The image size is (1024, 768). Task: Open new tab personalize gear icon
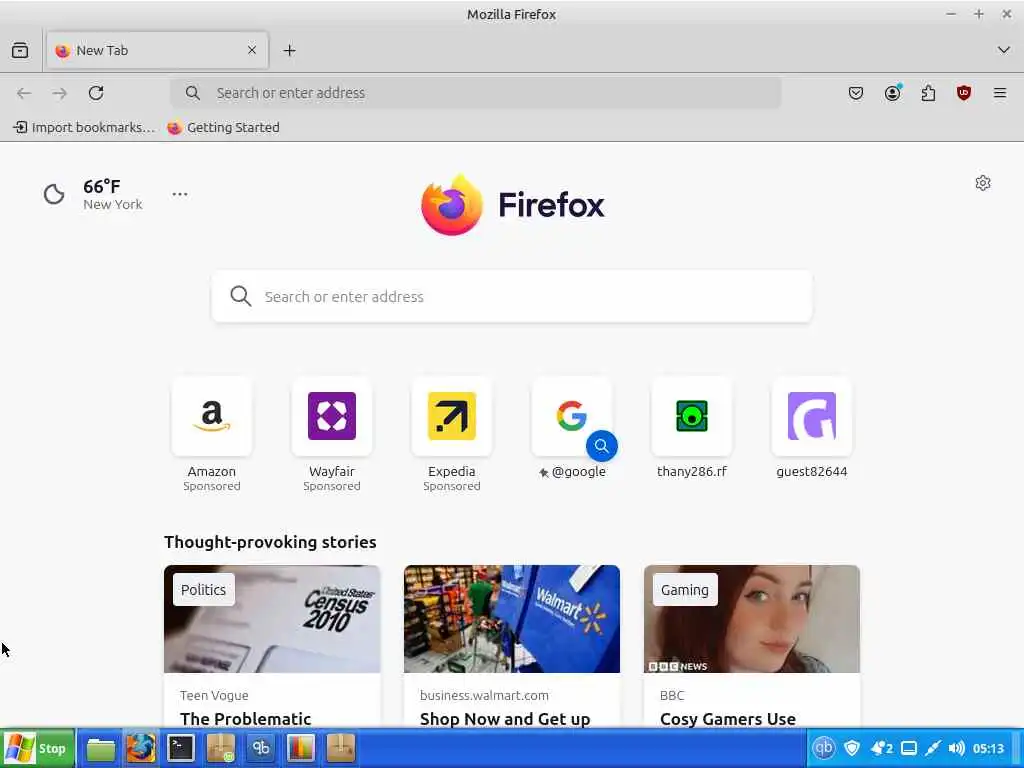982,183
